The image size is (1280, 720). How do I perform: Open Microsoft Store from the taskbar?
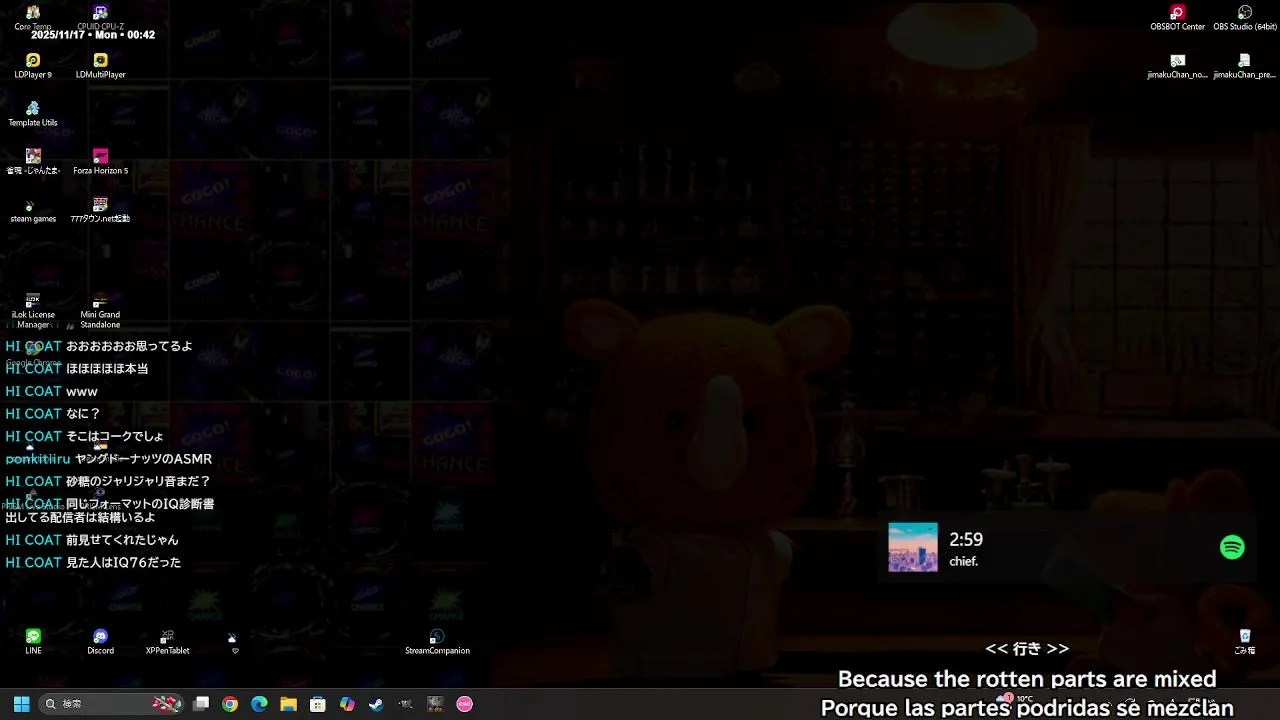click(318, 704)
